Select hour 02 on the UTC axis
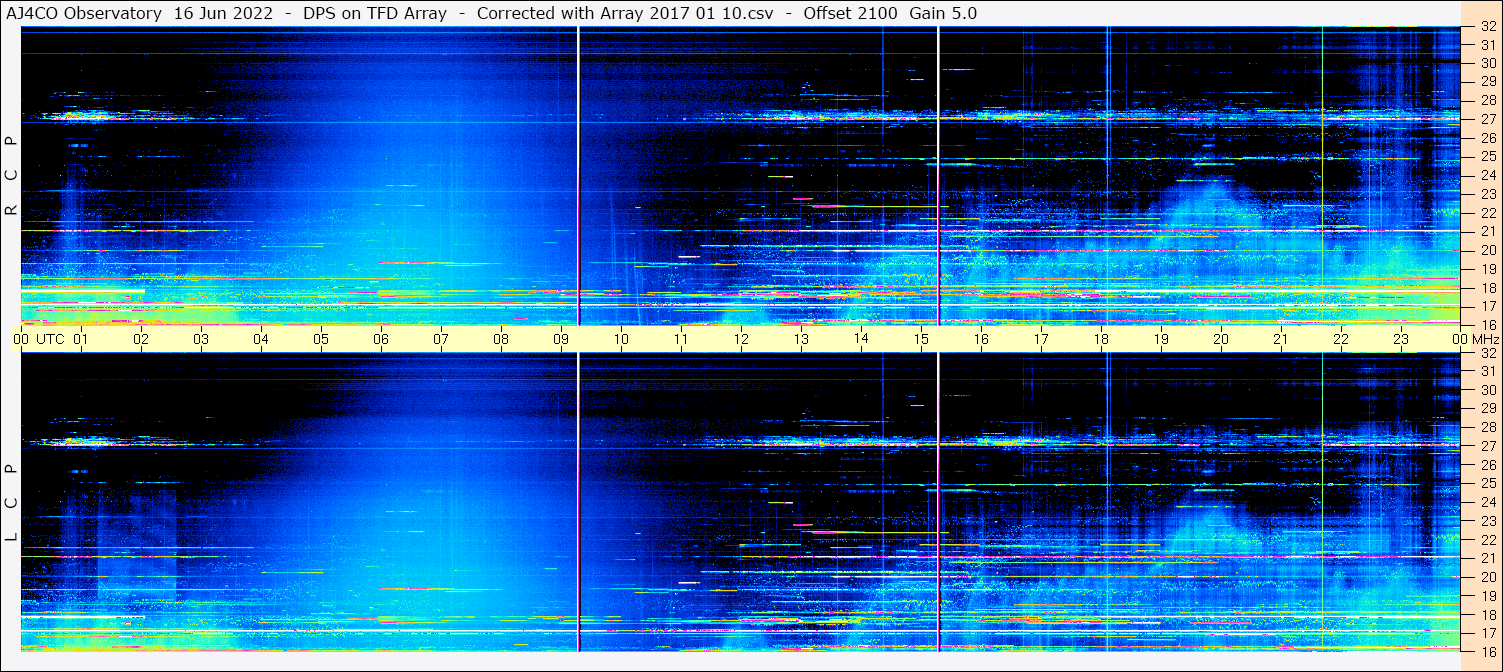 [141, 339]
